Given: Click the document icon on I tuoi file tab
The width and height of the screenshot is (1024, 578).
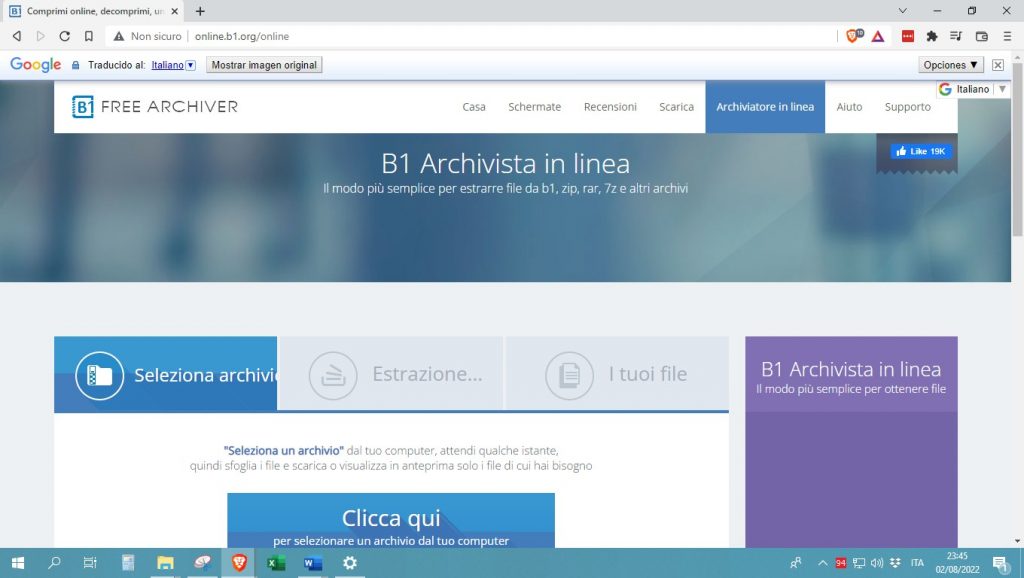Looking at the screenshot, I should coord(568,374).
